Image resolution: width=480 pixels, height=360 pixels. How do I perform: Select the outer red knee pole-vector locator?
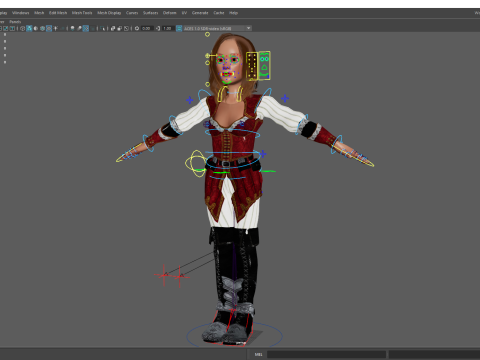164,275
